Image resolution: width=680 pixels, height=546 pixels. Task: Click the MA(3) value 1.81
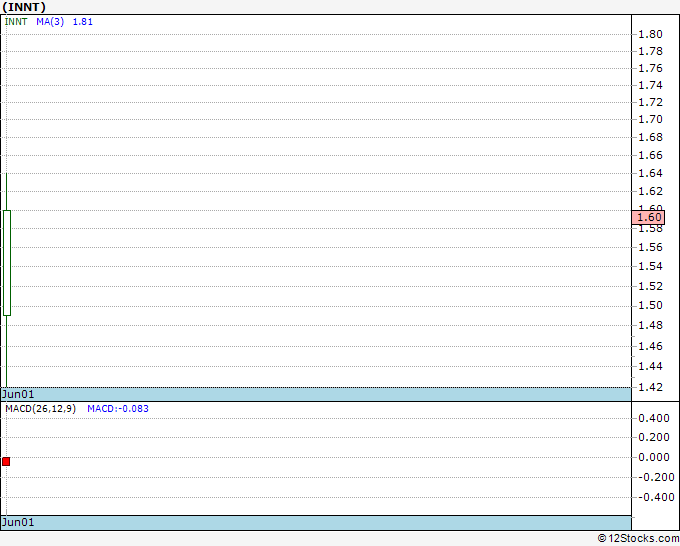click(82, 22)
